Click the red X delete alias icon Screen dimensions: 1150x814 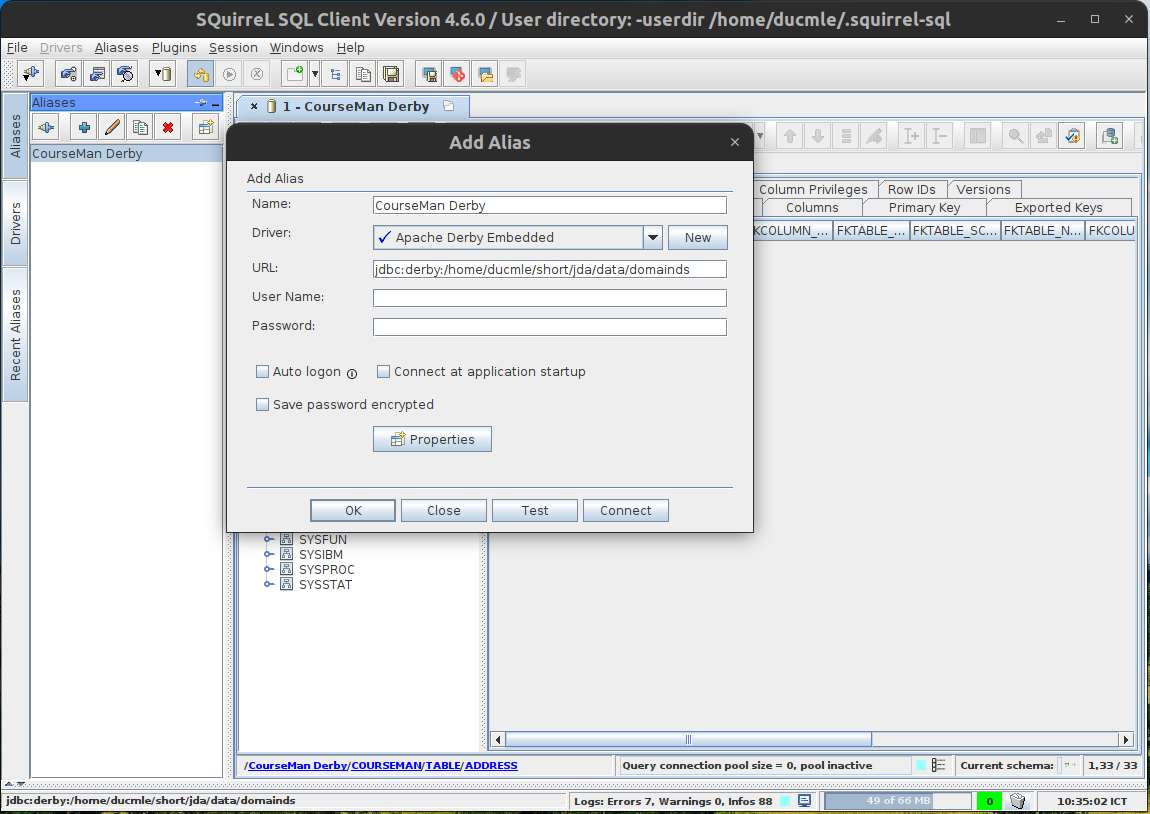pos(168,128)
